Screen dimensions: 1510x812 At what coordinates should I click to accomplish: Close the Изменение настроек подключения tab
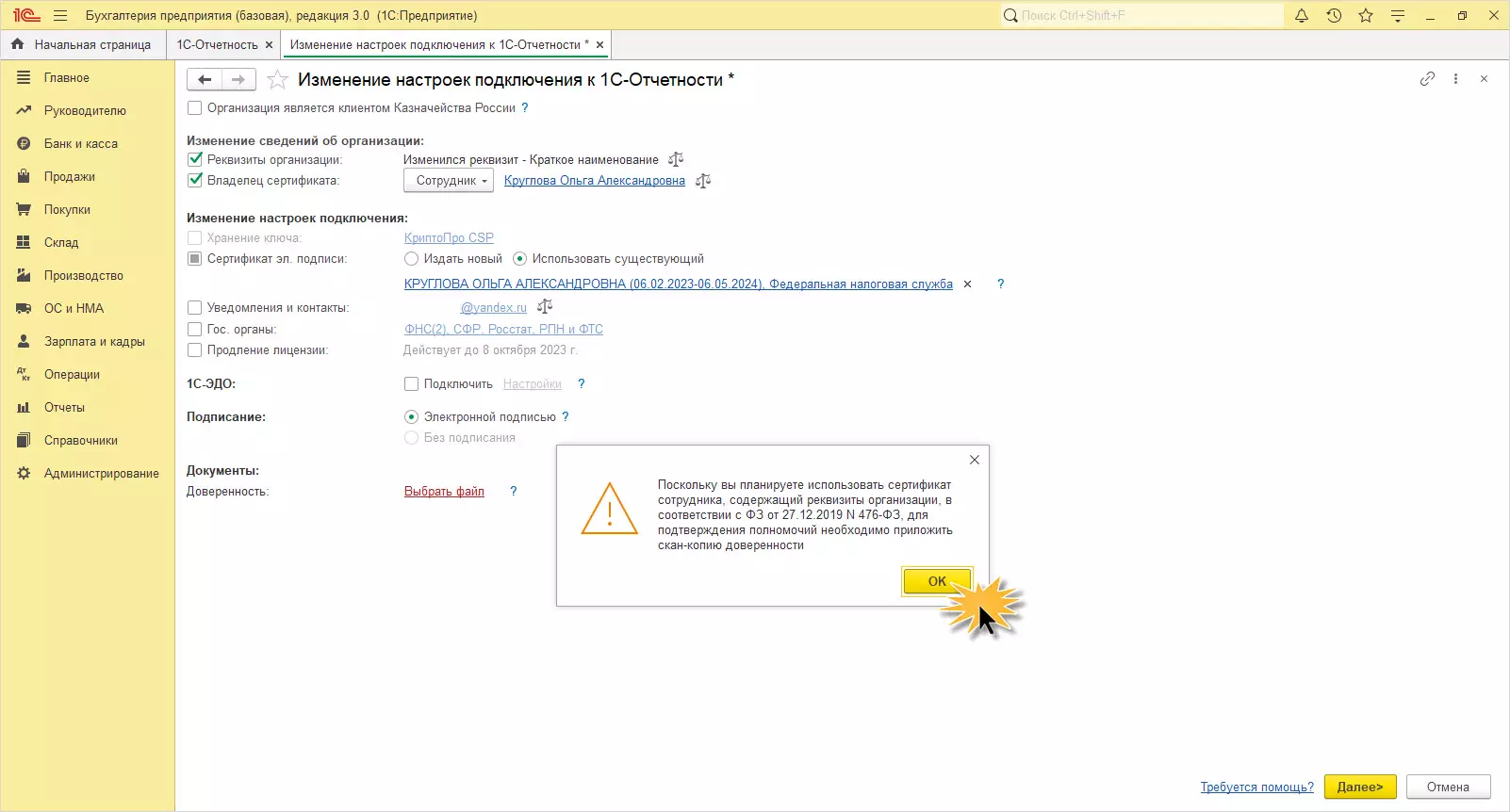tap(599, 44)
